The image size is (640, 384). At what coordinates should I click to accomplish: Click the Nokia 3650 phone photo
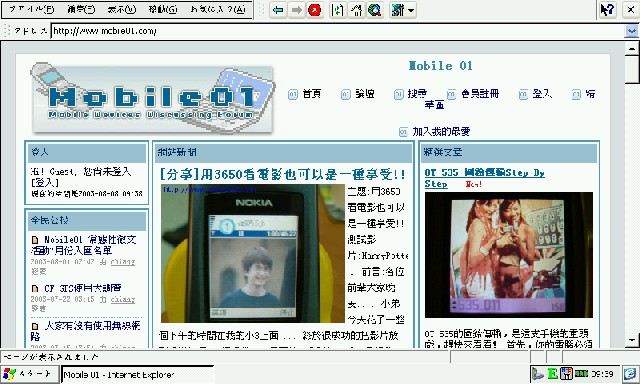point(253,253)
